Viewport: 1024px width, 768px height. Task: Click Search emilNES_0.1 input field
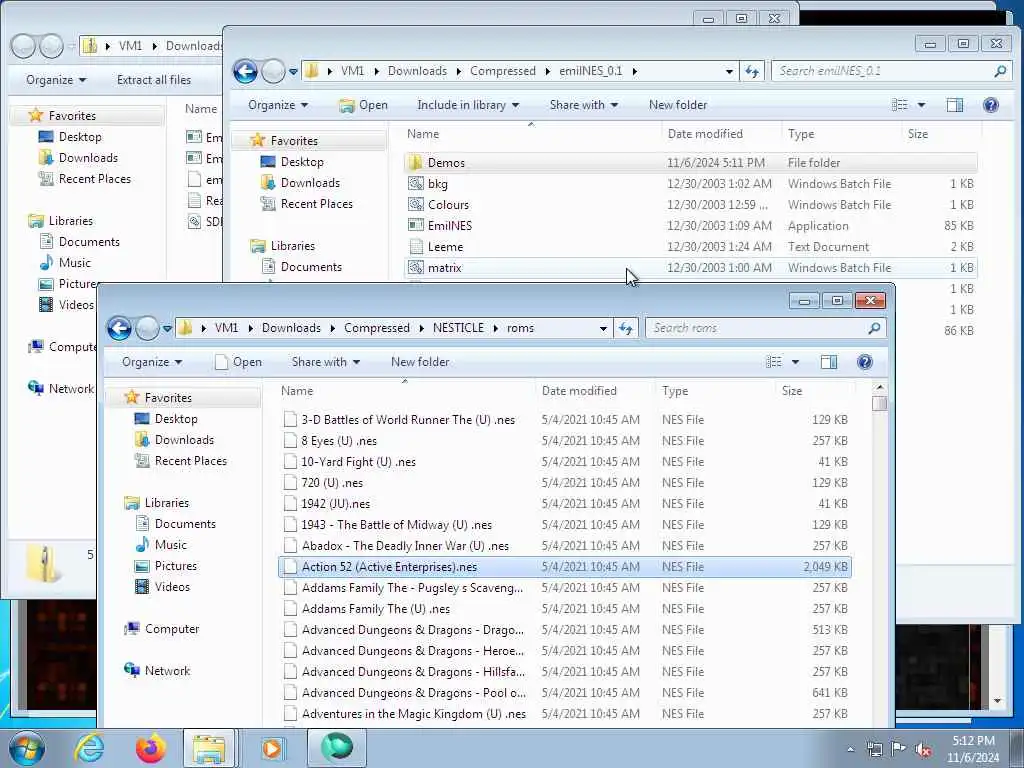tap(892, 71)
